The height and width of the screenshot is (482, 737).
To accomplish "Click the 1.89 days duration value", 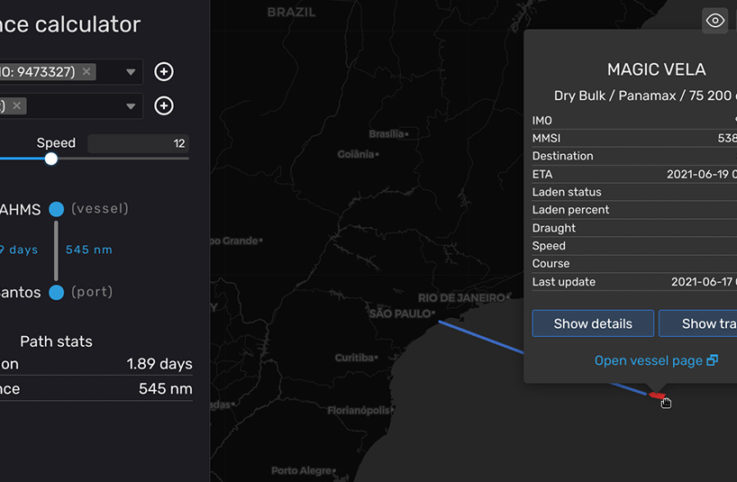I will (x=159, y=364).
